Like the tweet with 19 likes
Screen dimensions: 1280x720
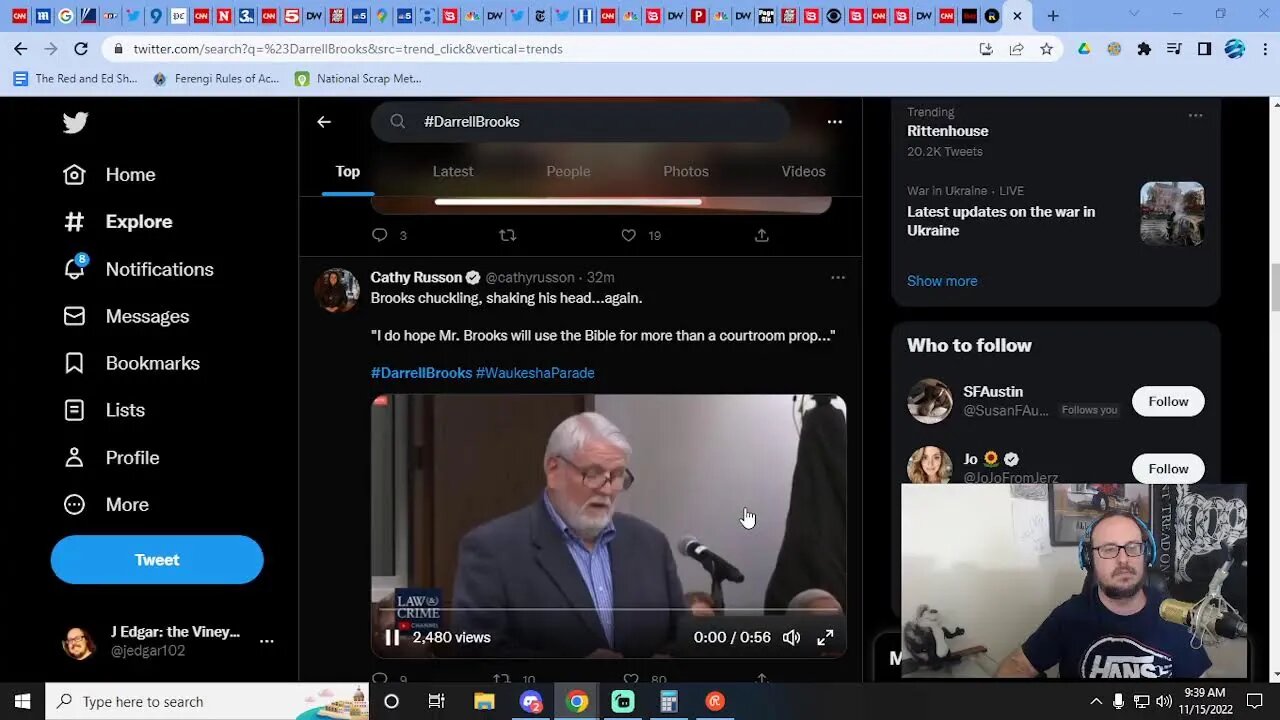tap(629, 235)
